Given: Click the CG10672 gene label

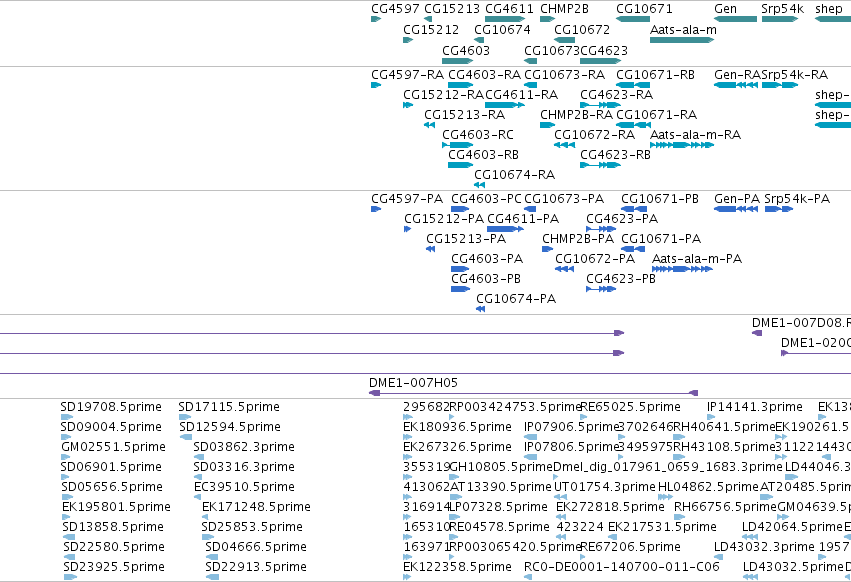Looking at the screenshot, I should pyautogui.click(x=582, y=29).
